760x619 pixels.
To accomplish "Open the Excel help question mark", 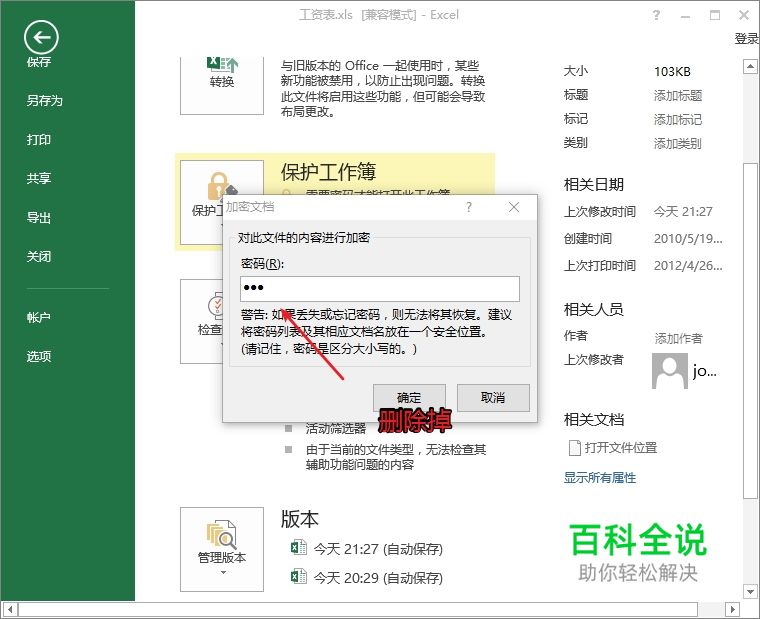I will [x=656, y=15].
